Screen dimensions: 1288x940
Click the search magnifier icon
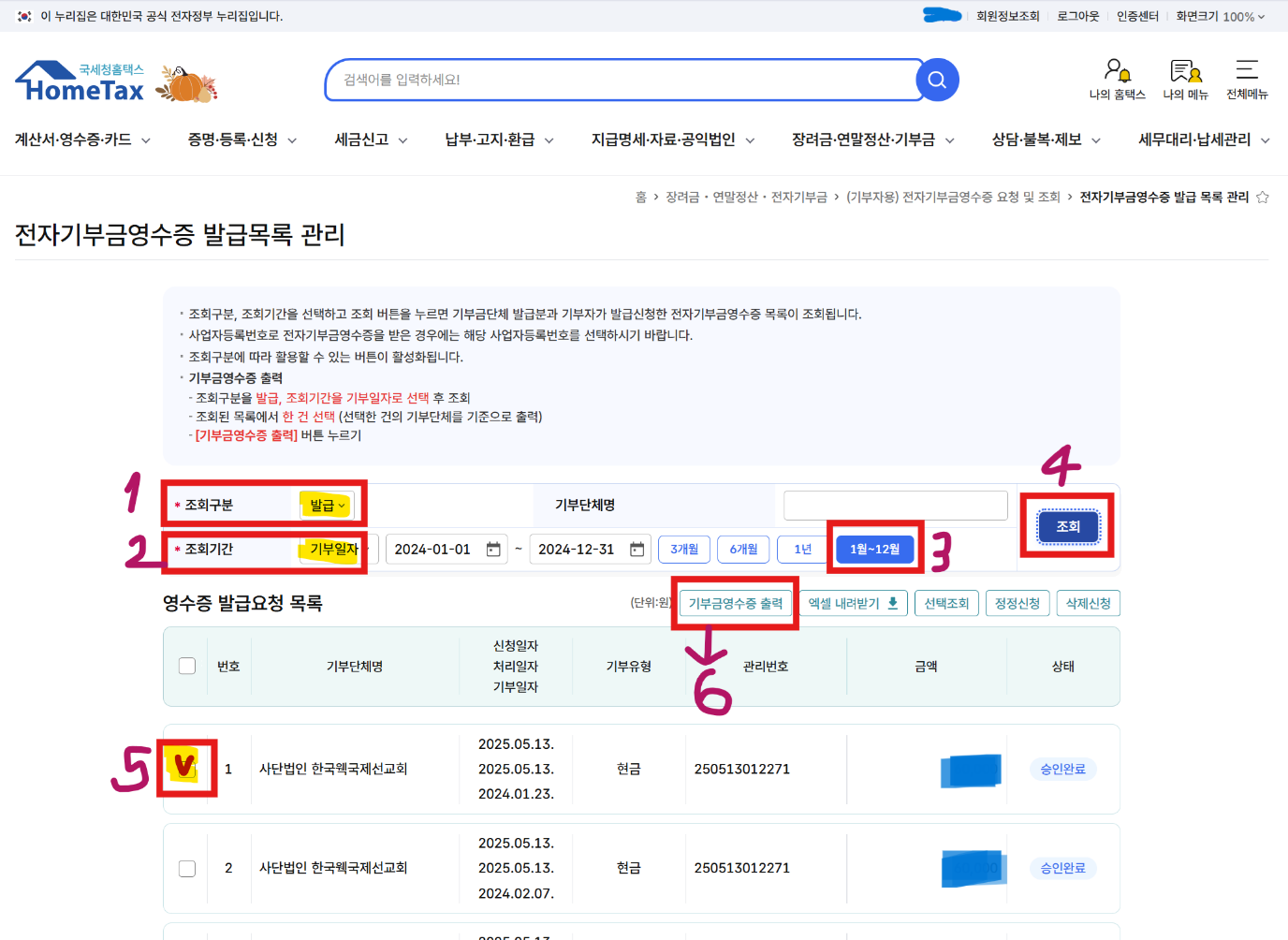click(x=937, y=80)
